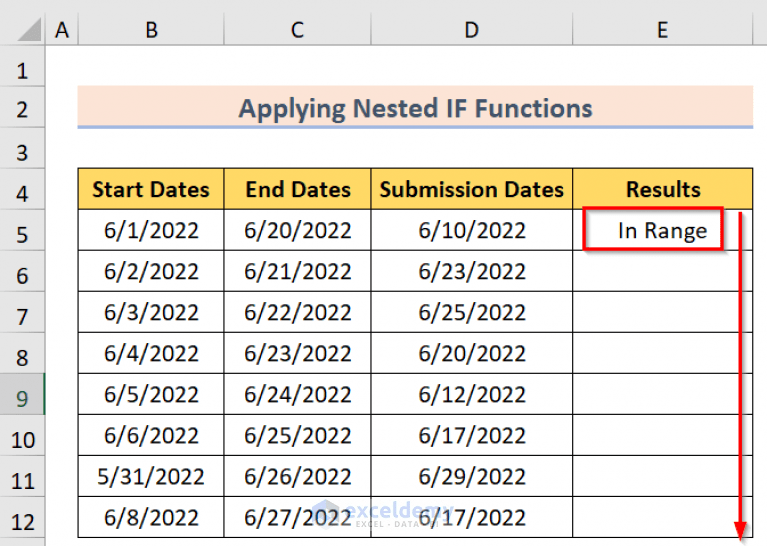
Task: Click the Start Dates header cell
Action: point(151,189)
